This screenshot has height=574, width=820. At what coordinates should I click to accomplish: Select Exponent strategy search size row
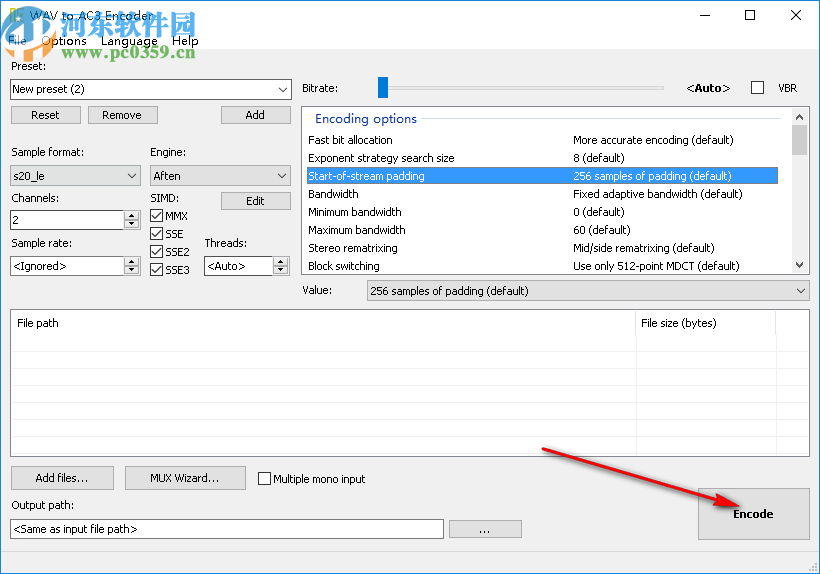pos(542,158)
